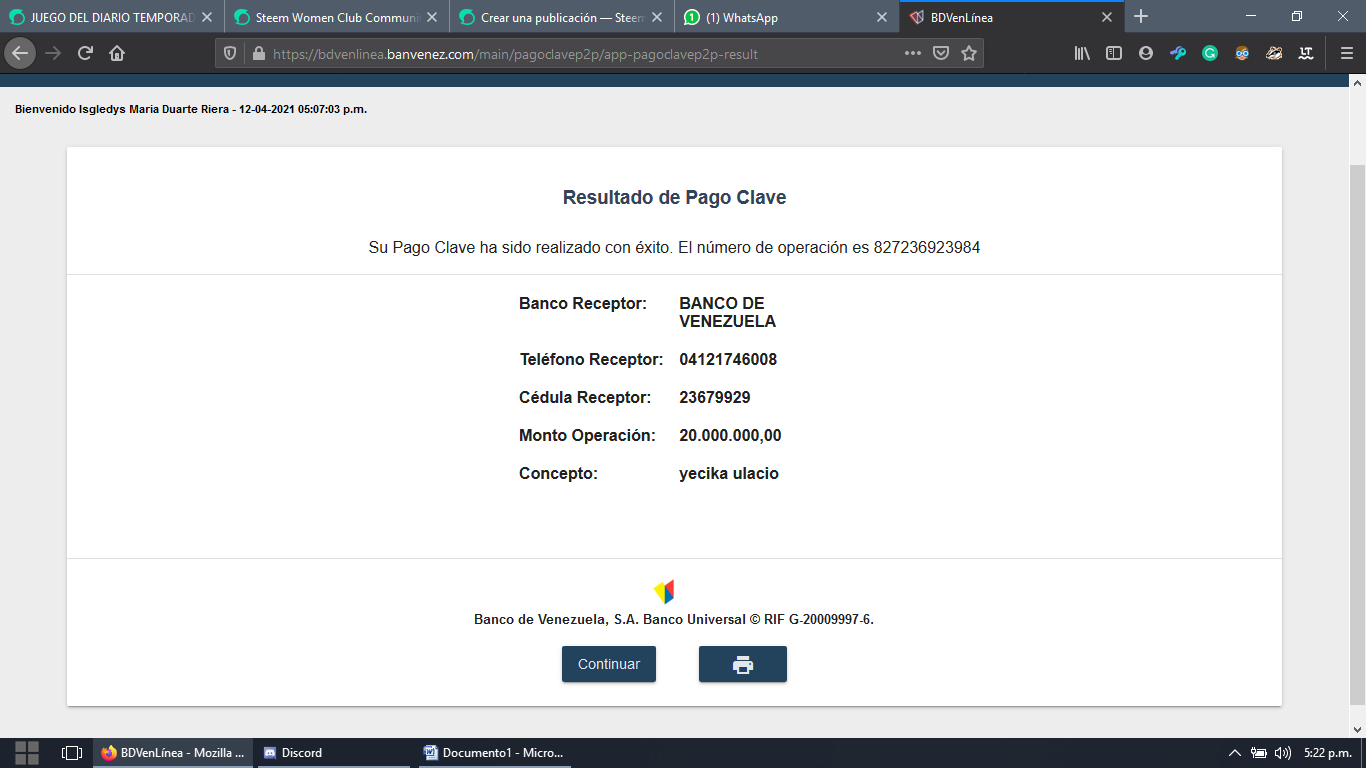
Task: Select BDVenLínea Mozilla taskbar button
Action: tap(173, 753)
